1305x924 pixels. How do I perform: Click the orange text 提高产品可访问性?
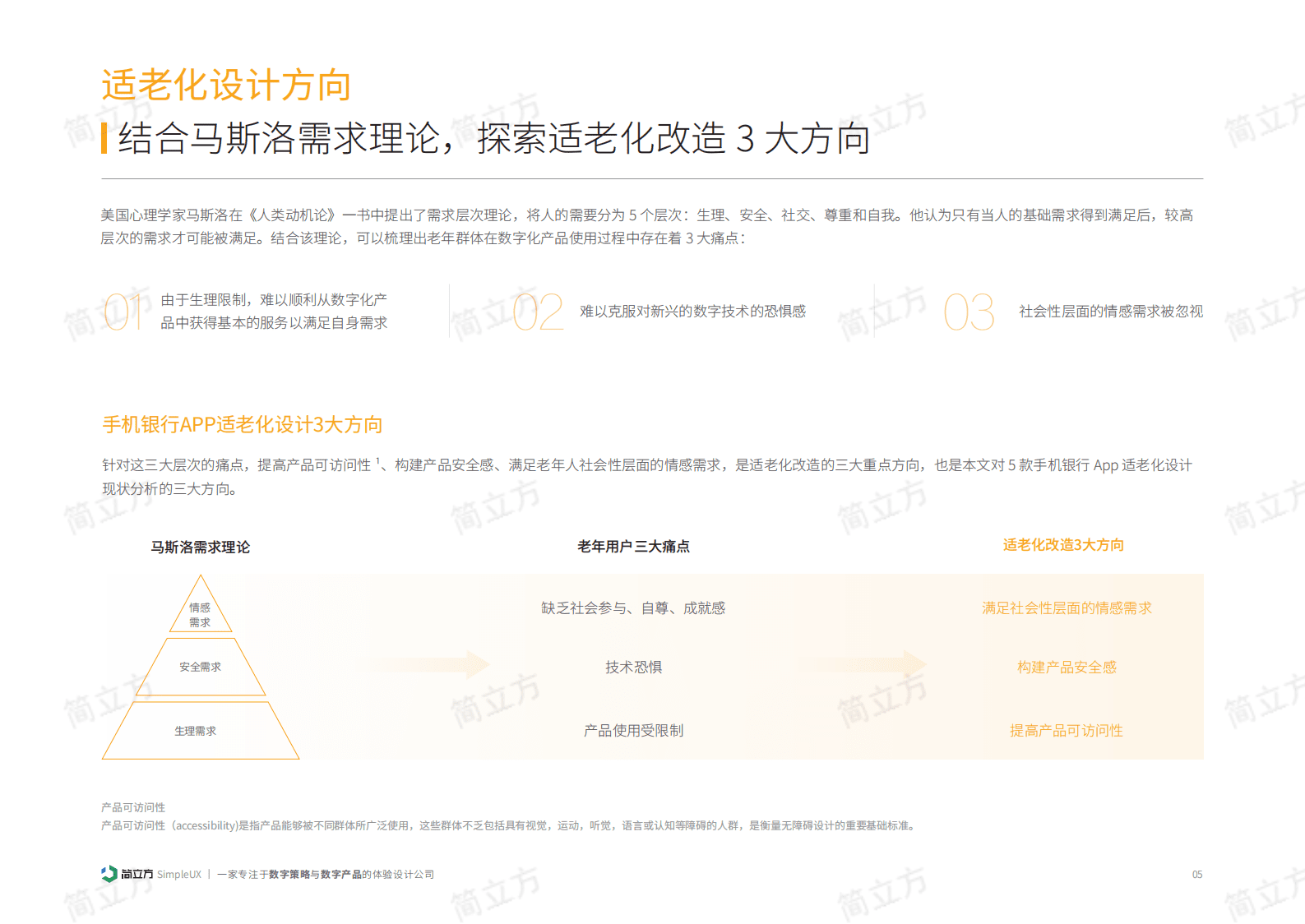click(x=1067, y=731)
